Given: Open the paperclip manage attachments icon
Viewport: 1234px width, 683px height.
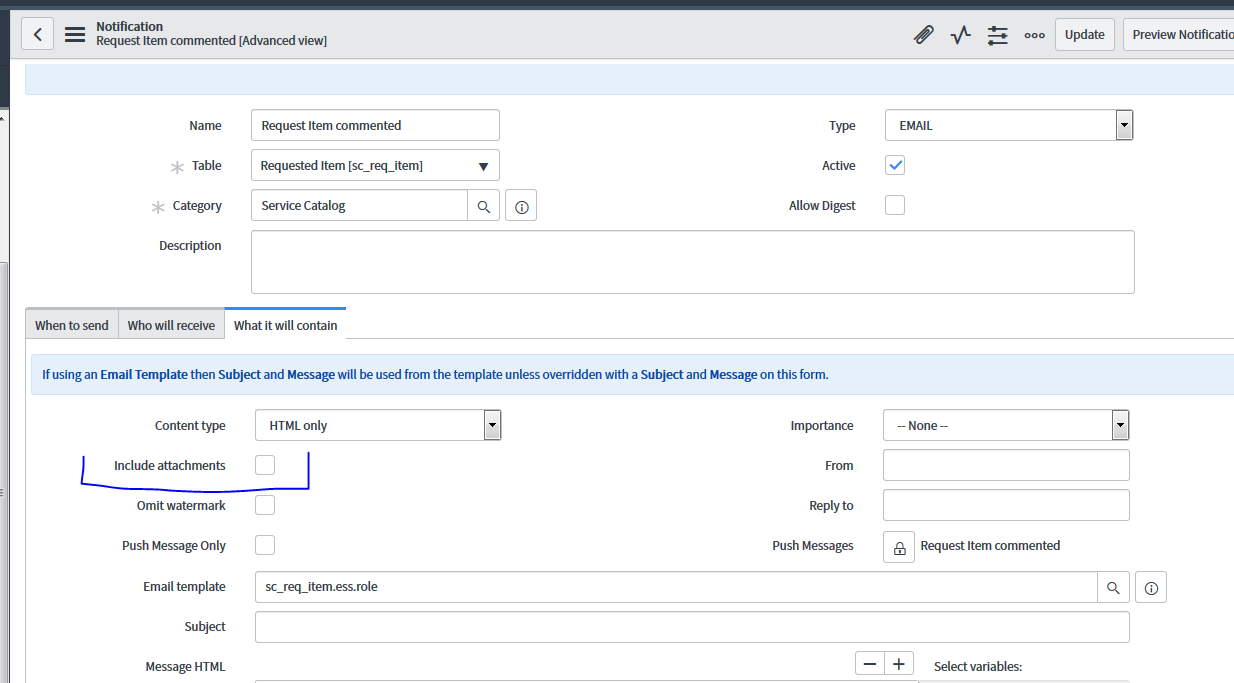Looking at the screenshot, I should pyautogui.click(x=924, y=35).
